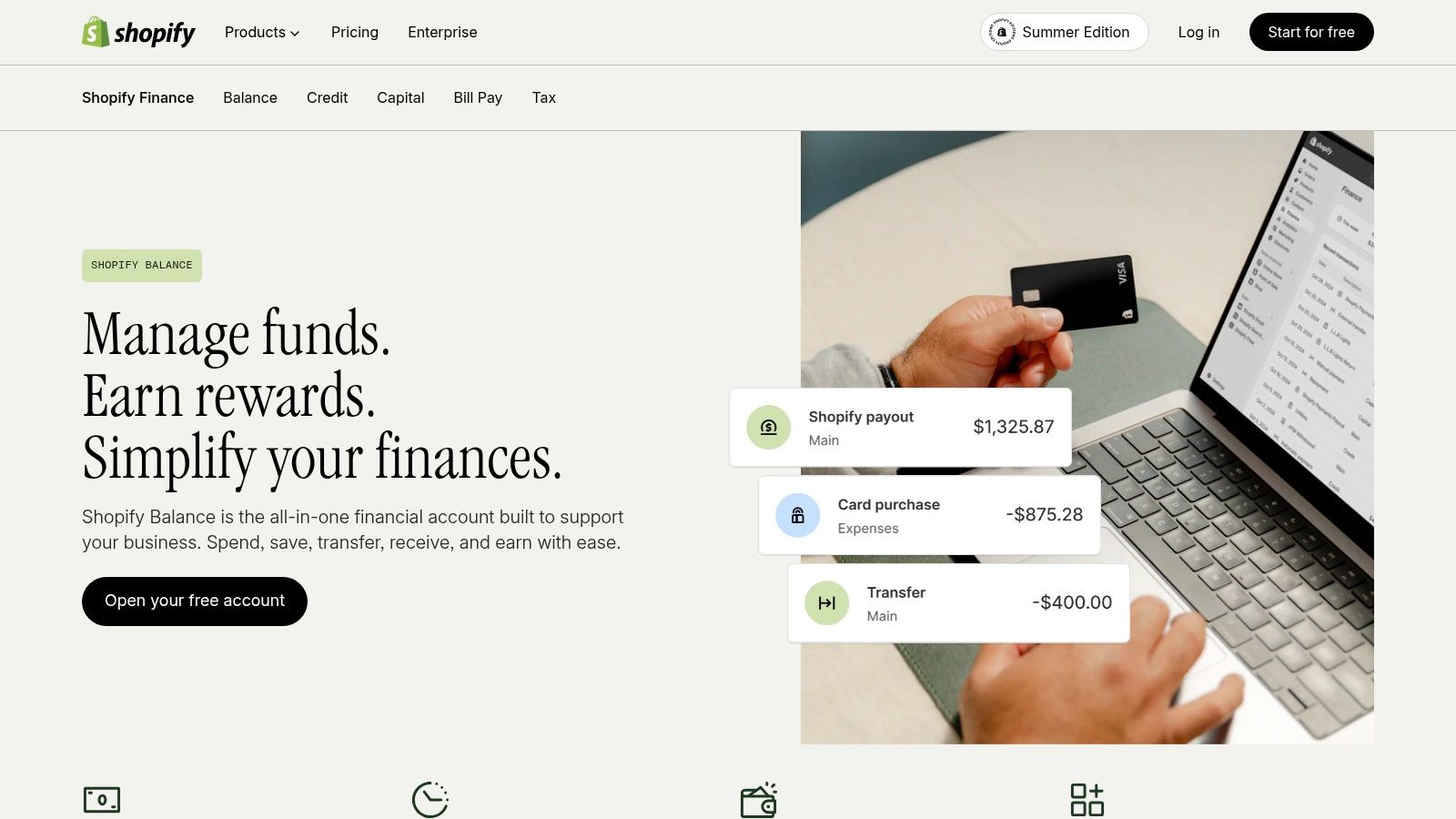Open the Pricing page
This screenshot has height=819, width=1456.
(x=355, y=32)
